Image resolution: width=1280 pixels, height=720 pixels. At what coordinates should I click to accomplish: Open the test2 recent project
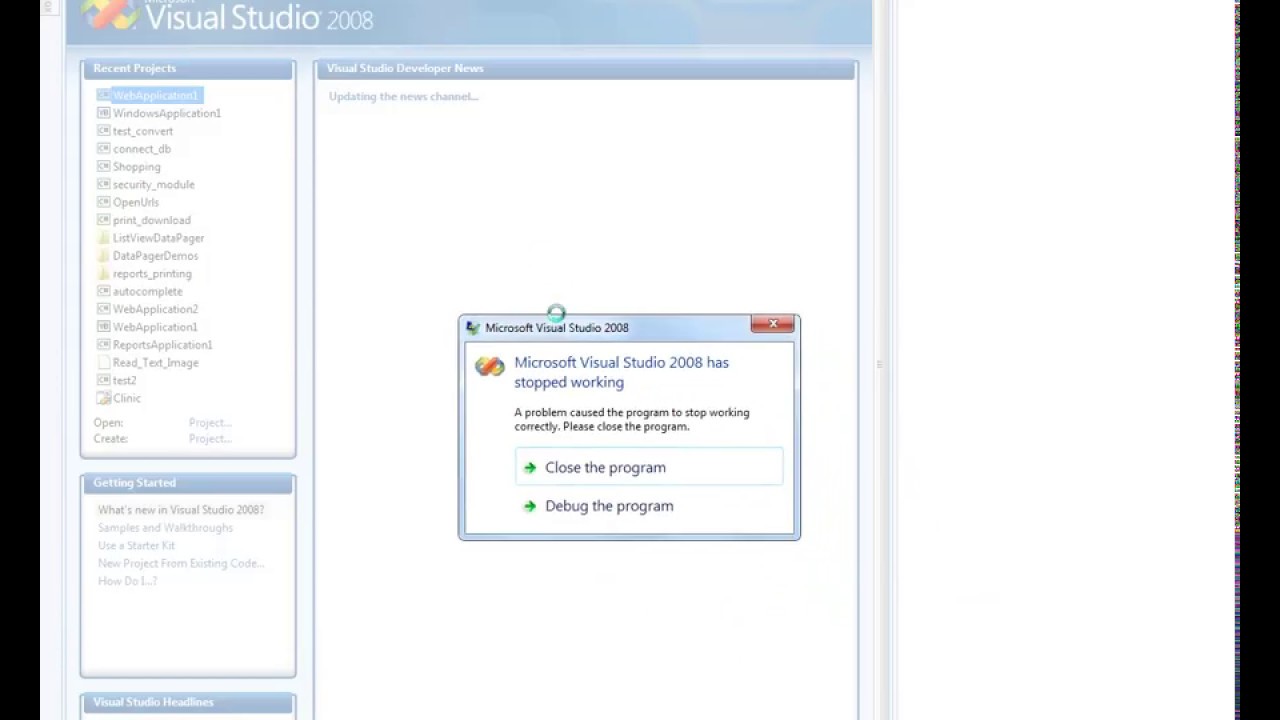tap(125, 380)
